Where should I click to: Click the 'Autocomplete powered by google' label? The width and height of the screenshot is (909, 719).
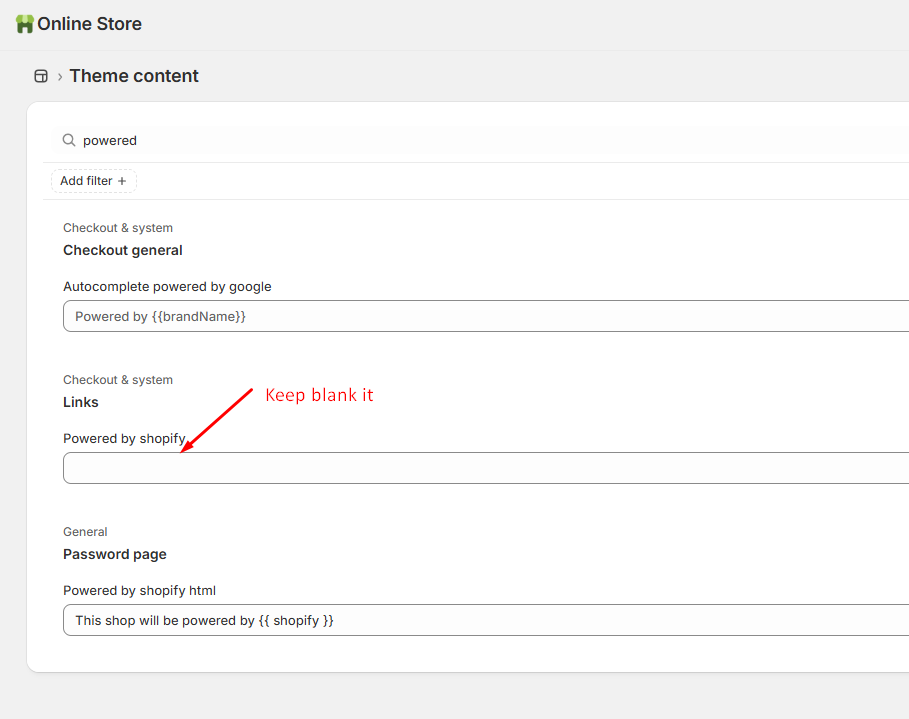(167, 286)
